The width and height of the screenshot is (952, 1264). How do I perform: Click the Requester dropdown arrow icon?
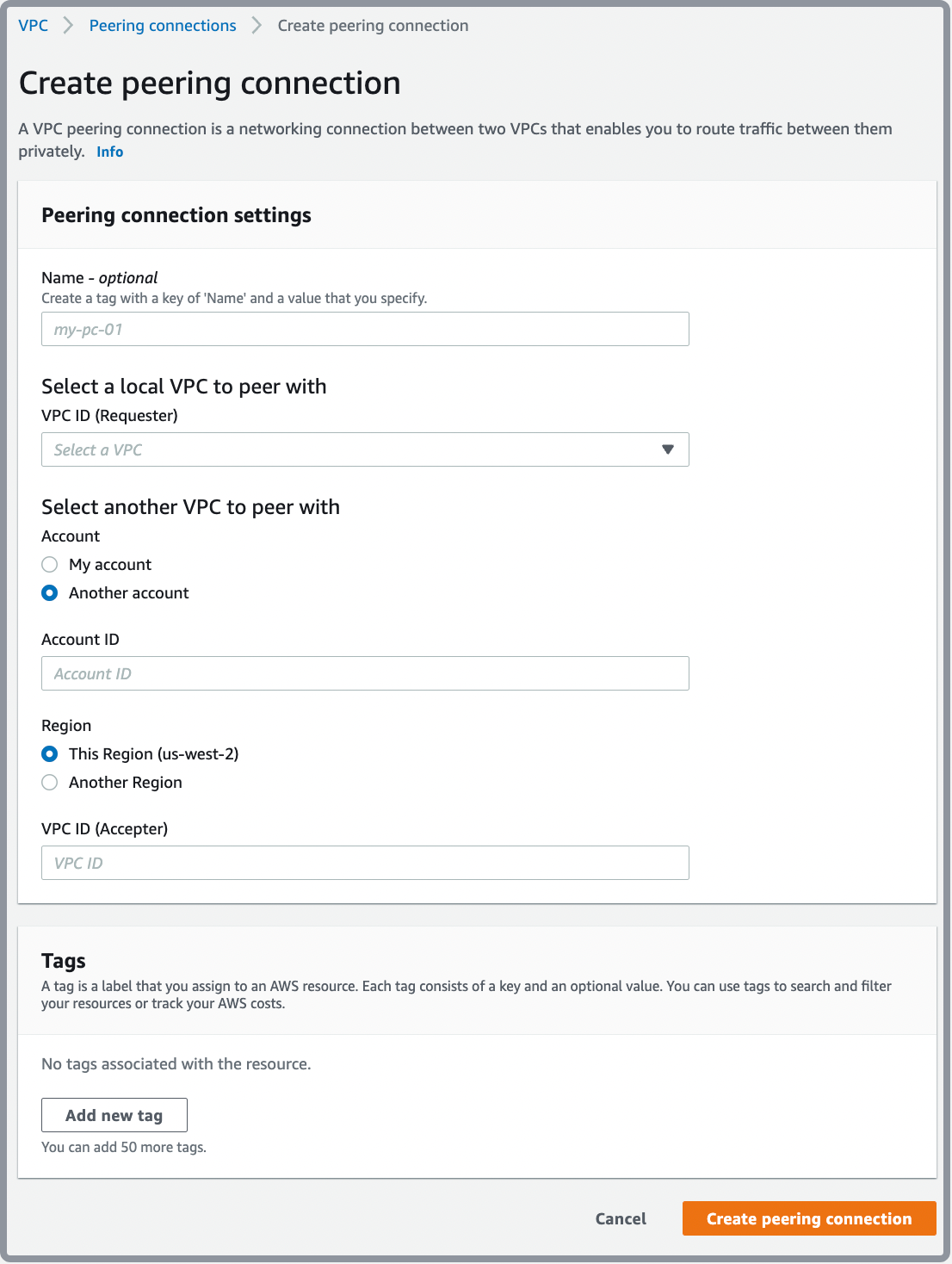coord(668,449)
